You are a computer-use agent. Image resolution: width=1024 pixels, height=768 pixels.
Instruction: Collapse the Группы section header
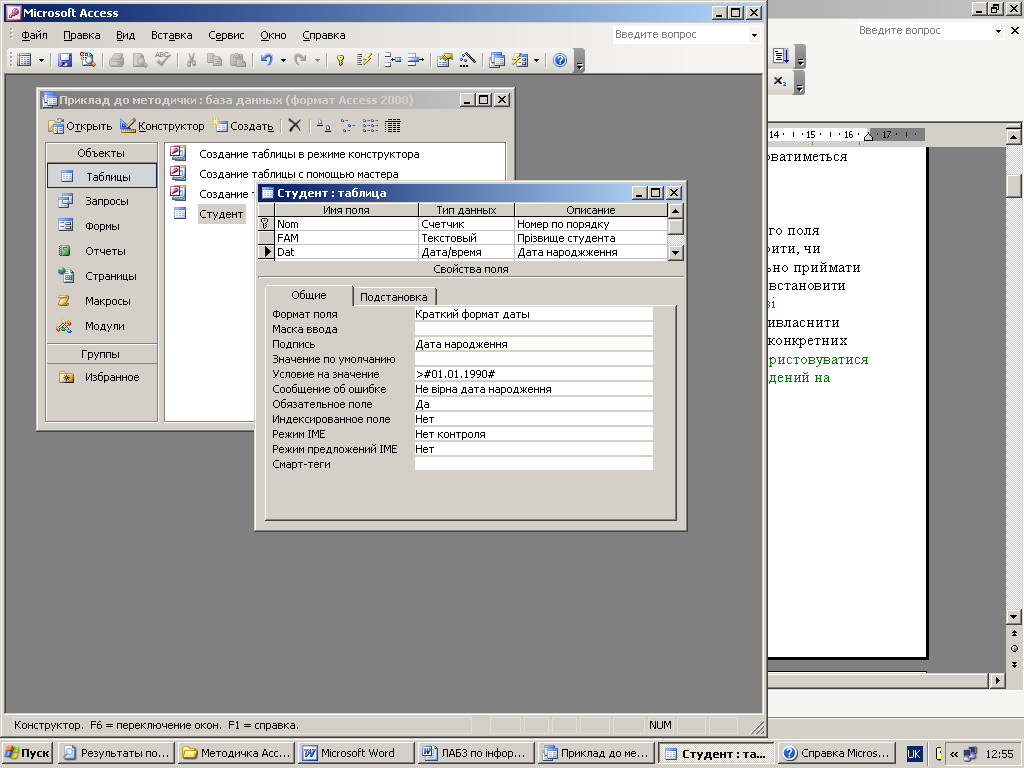[101, 354]
